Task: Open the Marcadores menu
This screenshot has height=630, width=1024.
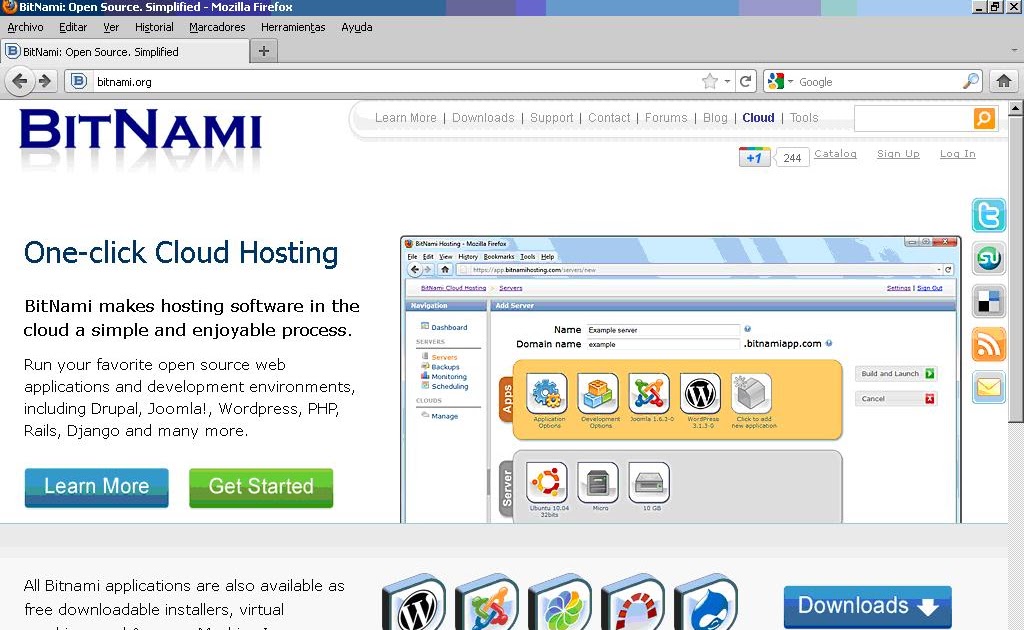Action: pos(217,27)
